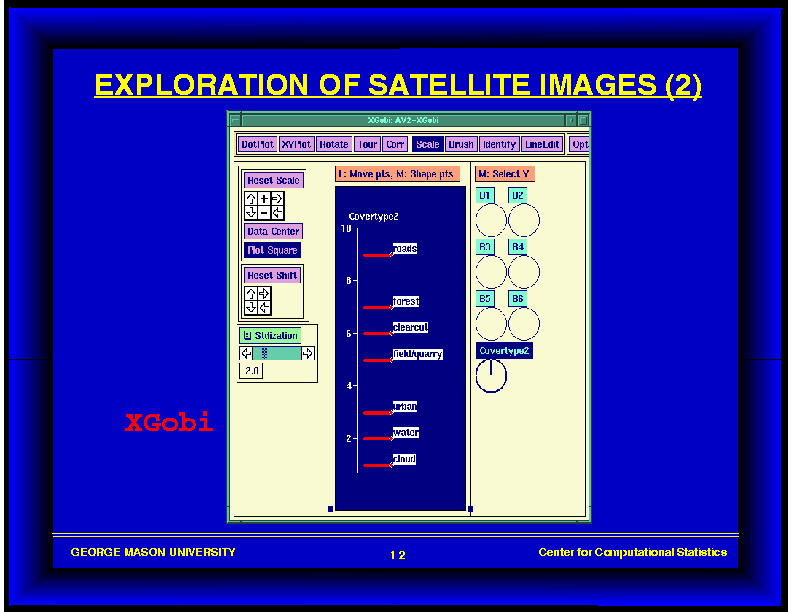The height and width of the screenshot is (612, 792).
Task: Toggle the B2 variable label
Action: (517, 195)
